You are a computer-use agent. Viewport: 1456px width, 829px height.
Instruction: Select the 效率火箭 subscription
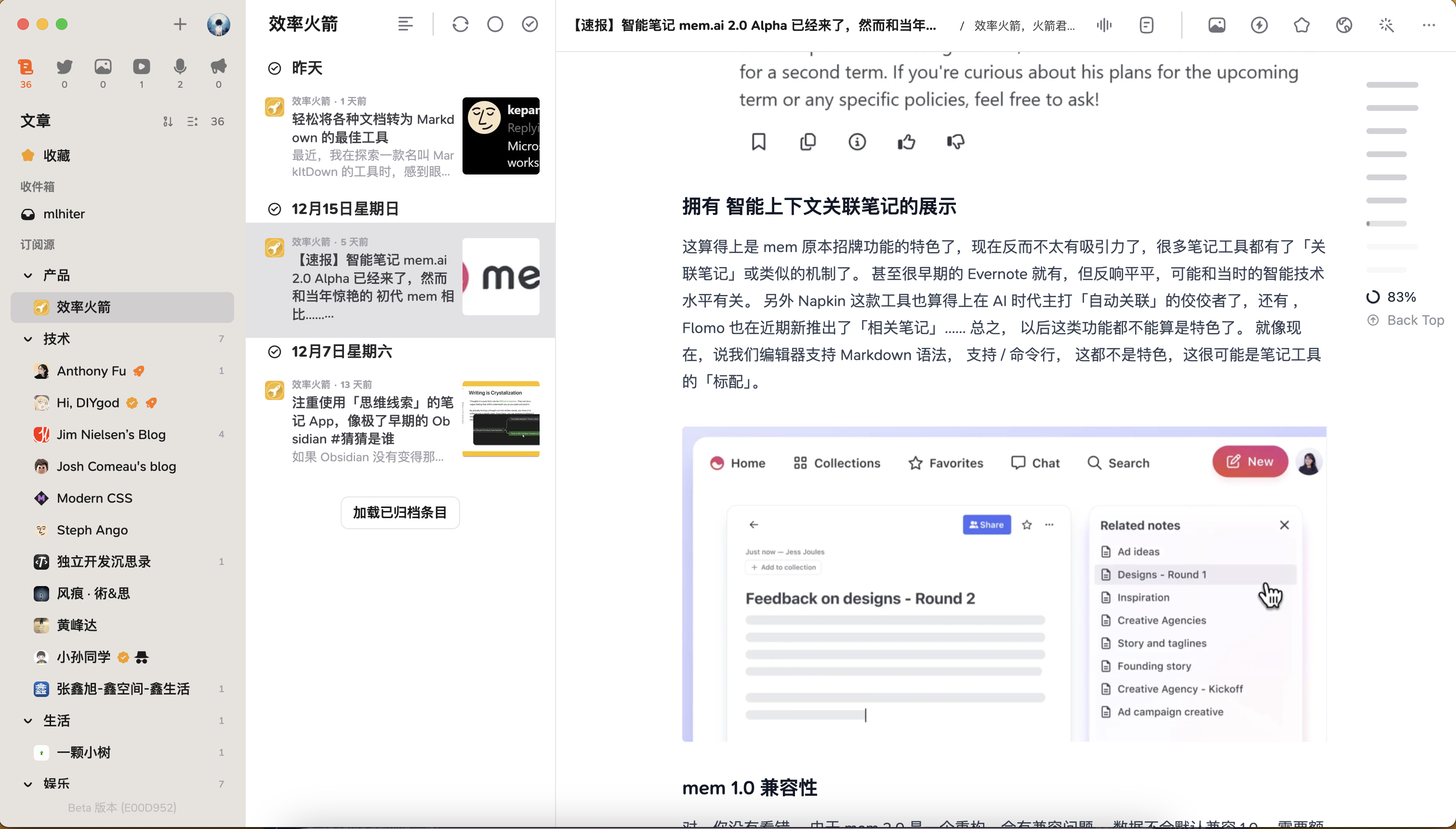(x=122, y=307)
